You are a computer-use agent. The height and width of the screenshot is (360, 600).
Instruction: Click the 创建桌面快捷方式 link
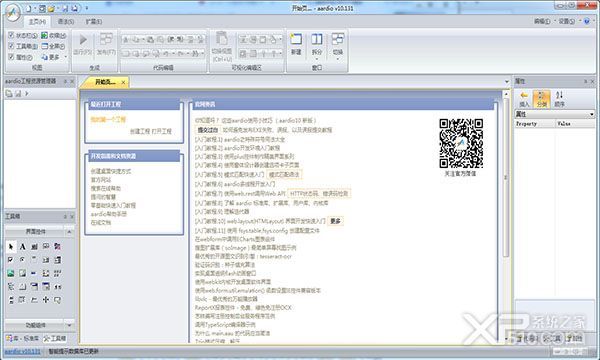tap(111, 171)
